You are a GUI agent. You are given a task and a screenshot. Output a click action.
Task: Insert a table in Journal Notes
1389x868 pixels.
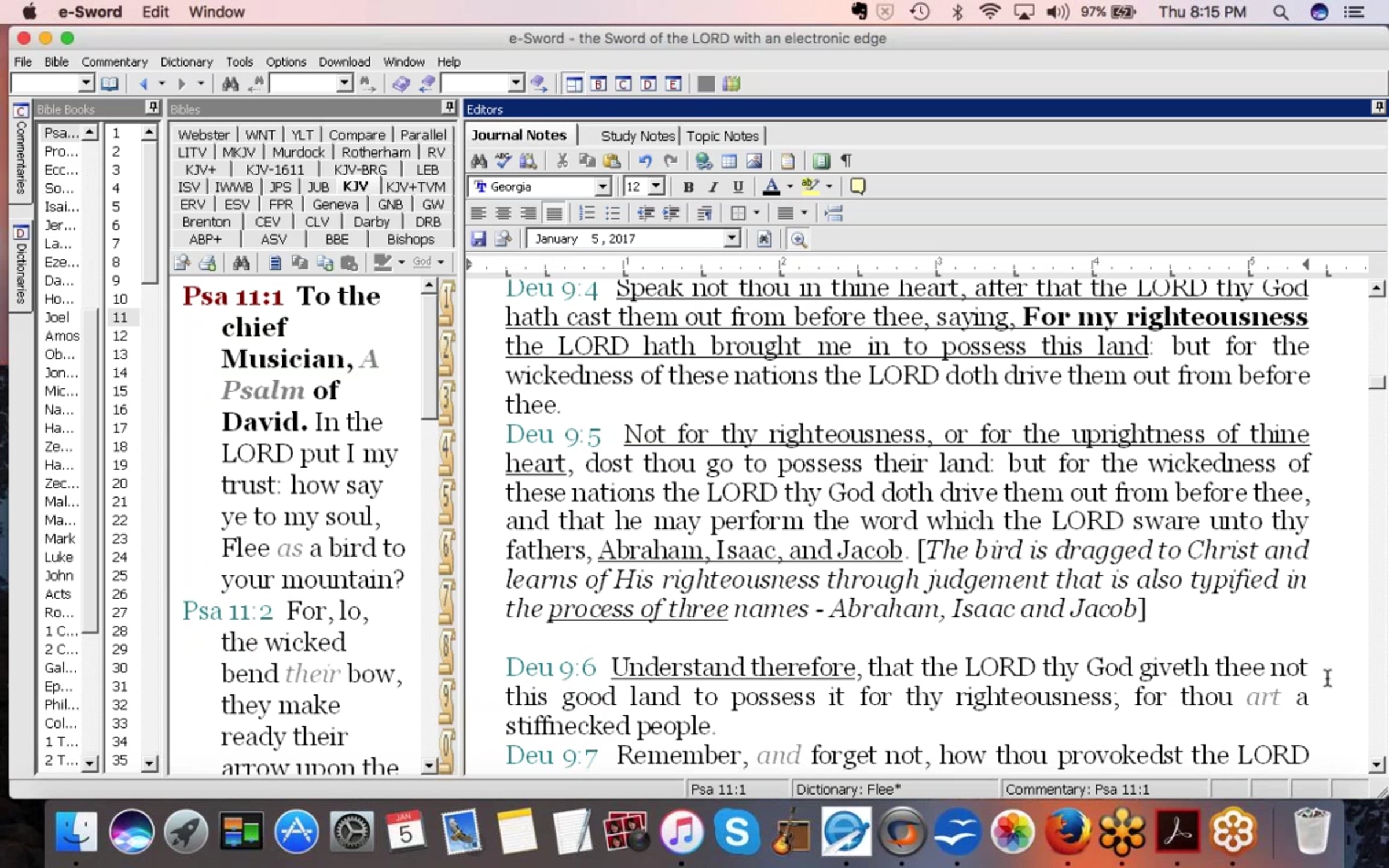point(729,161)
